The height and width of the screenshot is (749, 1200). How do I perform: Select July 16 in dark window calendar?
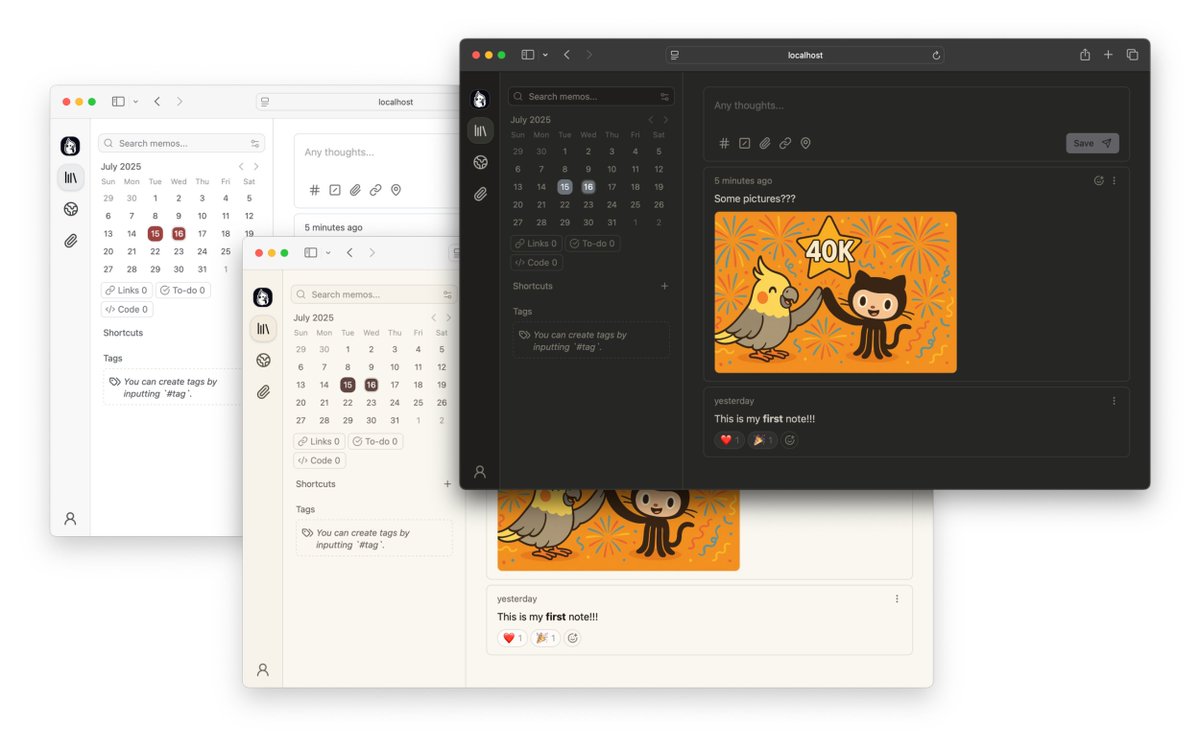tap(588, 187)
